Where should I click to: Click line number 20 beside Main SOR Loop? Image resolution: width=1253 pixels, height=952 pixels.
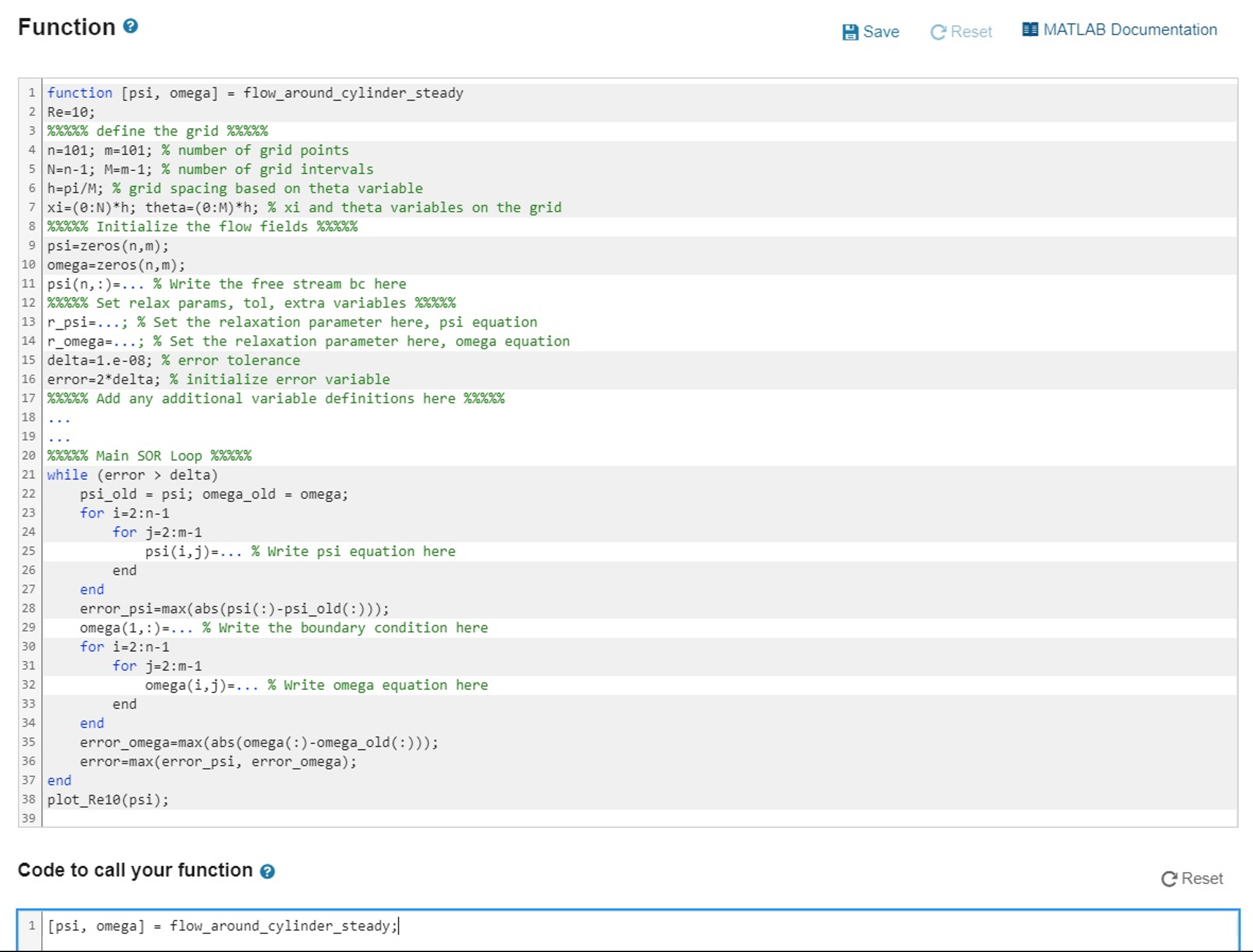(28, 455)
